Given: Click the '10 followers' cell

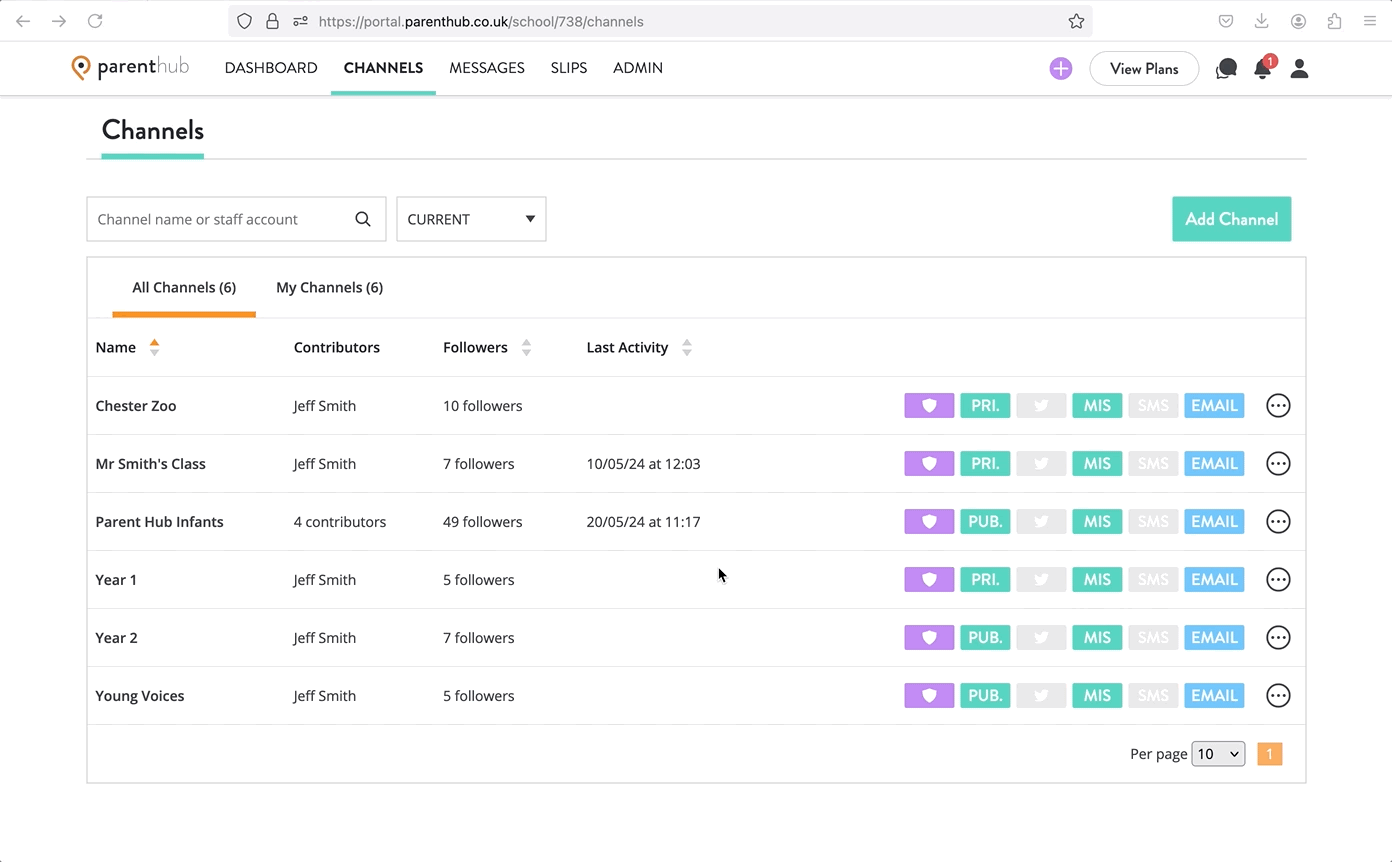Looking at the screenshot, I should pos(483,406).
